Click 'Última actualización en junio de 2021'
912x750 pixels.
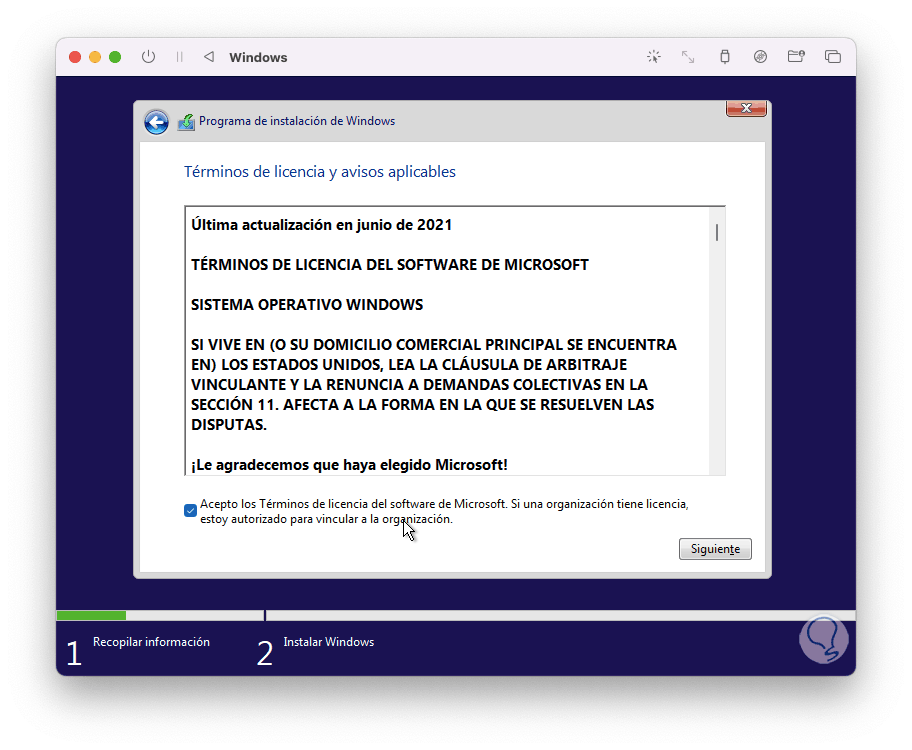[x=322, y=225]
